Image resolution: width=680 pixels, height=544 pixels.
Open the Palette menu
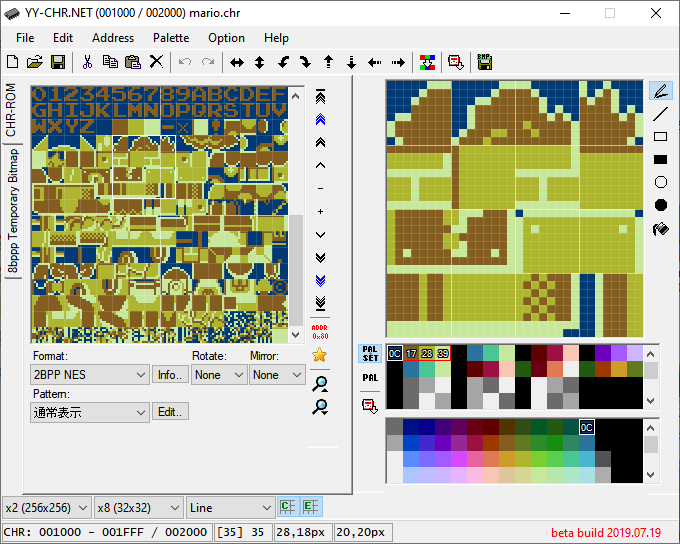coord(170,38)
